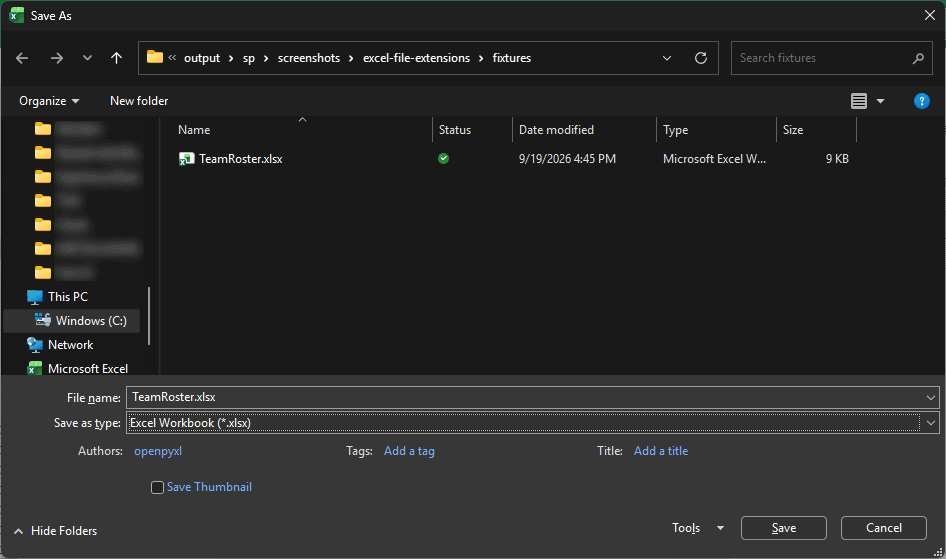Sort files by Type column
This screenshot has width=946, height=559.
[675, 130]
